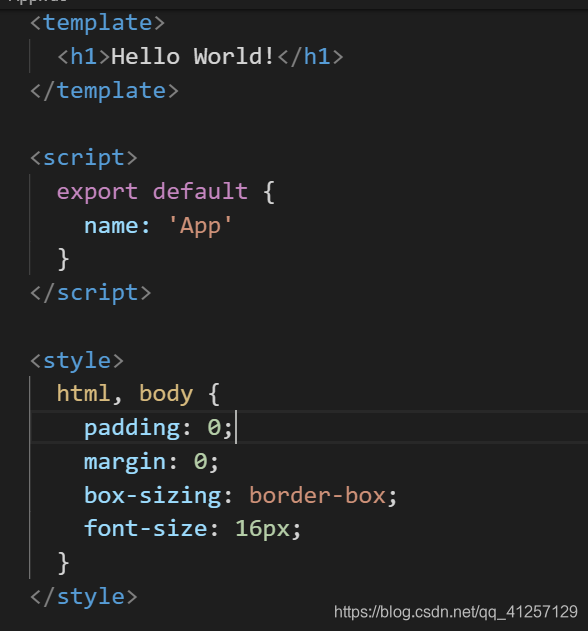This screenshot has width=588, height=631.
Task: Click the closing </template> tag
Action: [105, 91]
